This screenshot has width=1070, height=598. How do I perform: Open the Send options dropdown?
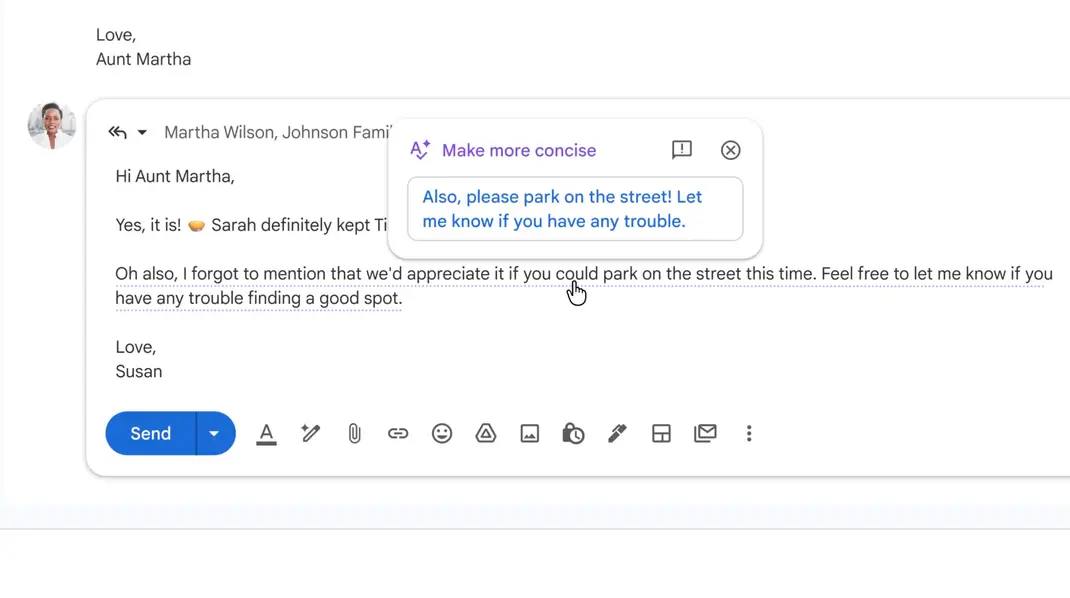(x=214, y=433)
